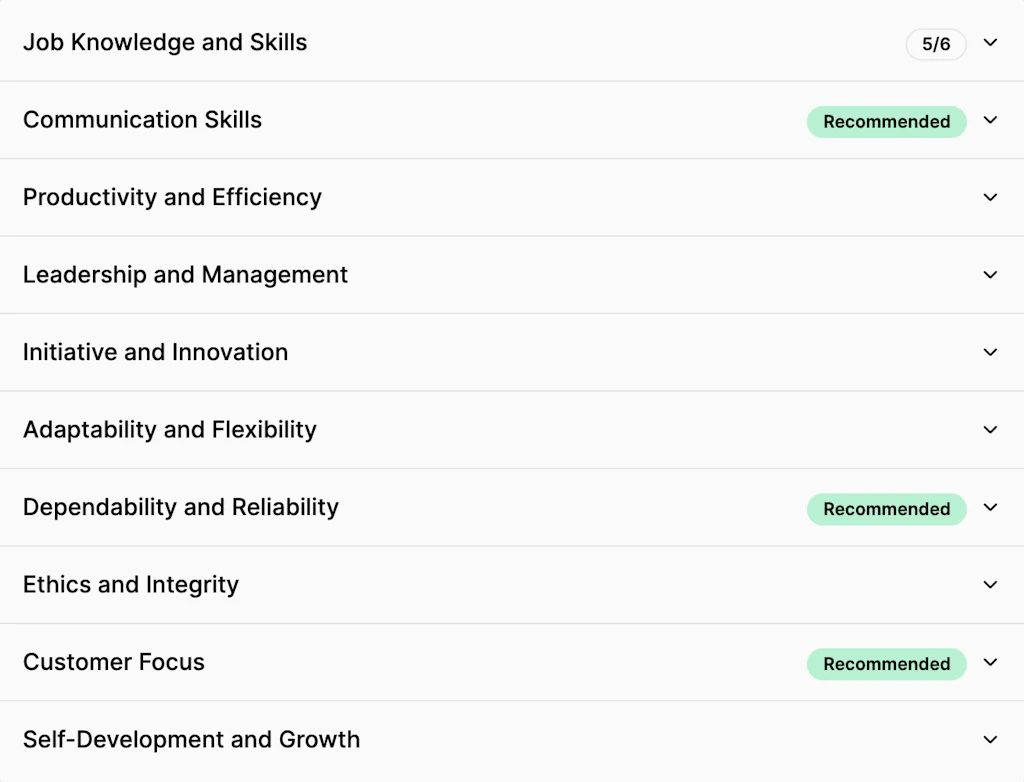Click chevron beside Adaptability and Flexibility
The width and height of the screenshot is (1024, 782).
(x=990, y=430)
